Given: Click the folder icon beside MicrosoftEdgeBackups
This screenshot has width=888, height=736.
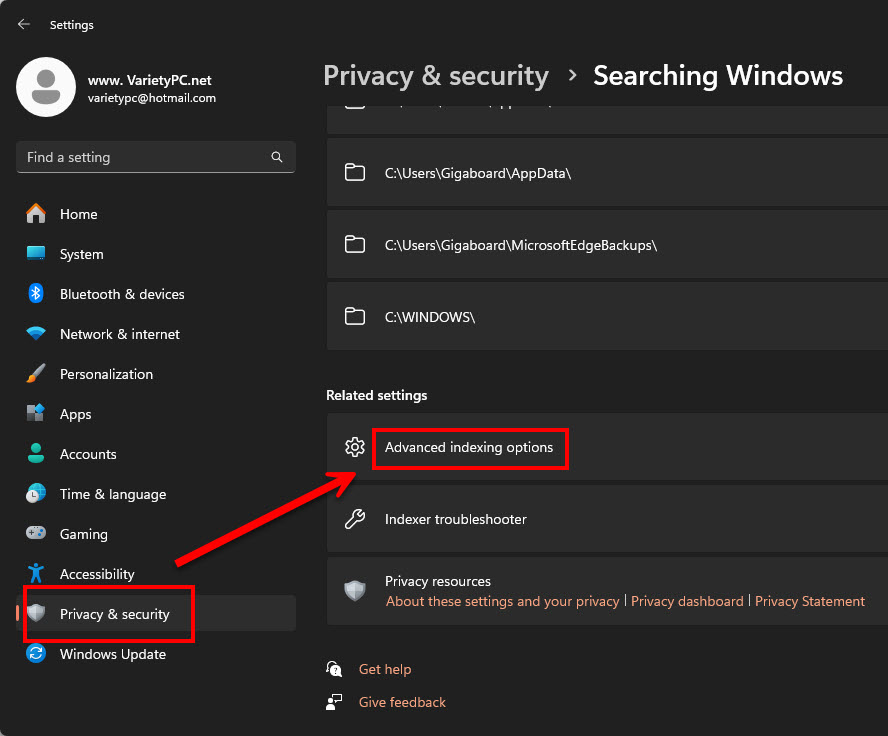Looking at the screenshot, I should click(x=355, y=244).
